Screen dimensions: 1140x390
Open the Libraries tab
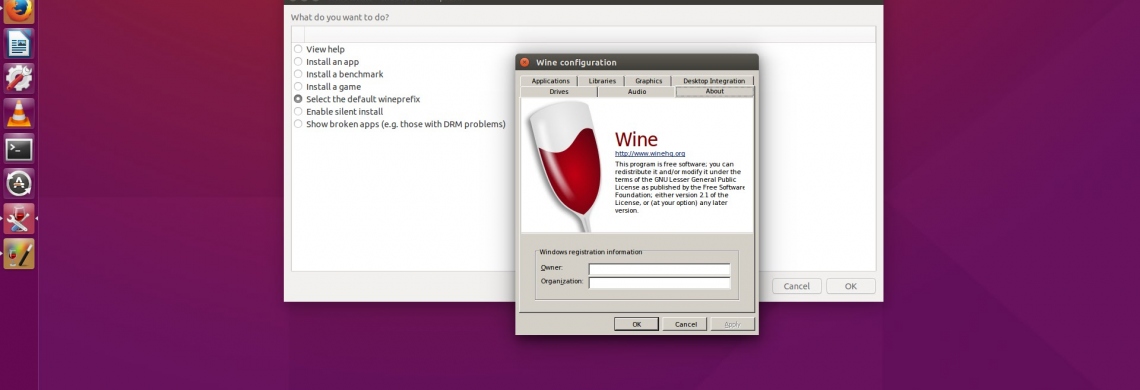coord(602,81)
